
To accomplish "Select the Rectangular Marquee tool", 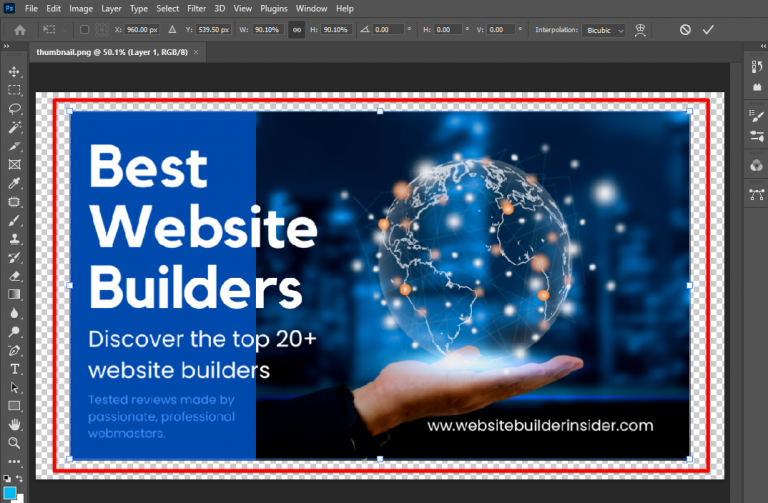I will pyautogui.click(x=14, y=90).
